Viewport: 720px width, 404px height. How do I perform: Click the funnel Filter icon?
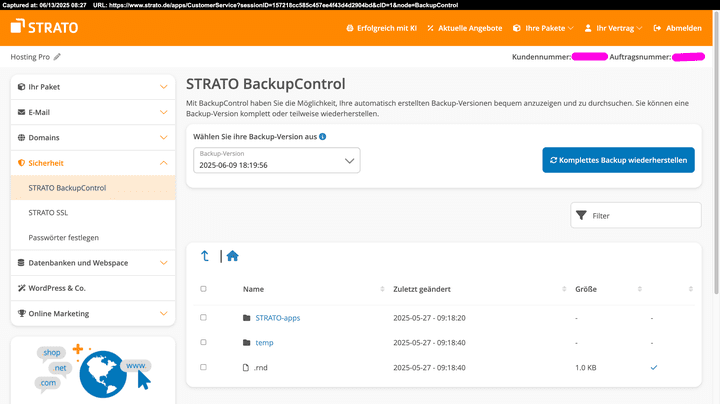click(581, 215)
